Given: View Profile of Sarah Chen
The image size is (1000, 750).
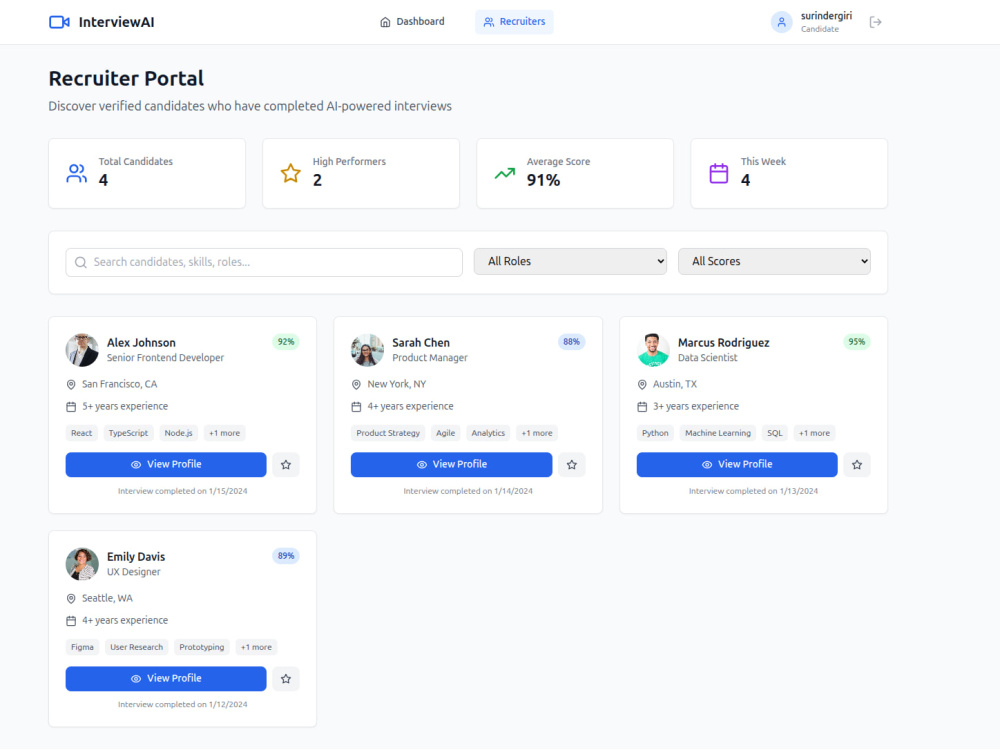Looking at the screenshot, I should pos(452,464).
